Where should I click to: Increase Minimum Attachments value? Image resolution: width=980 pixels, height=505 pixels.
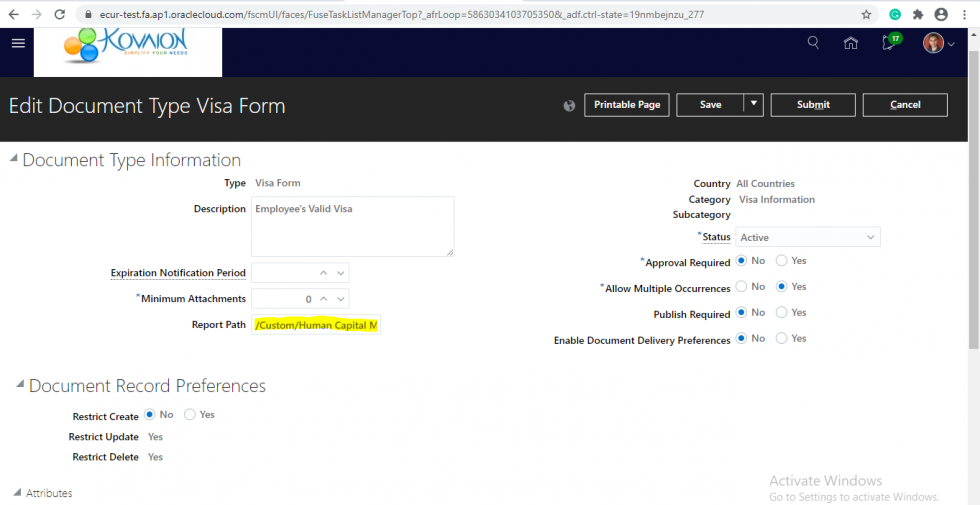pyautogui.click(x=324, y=299)
